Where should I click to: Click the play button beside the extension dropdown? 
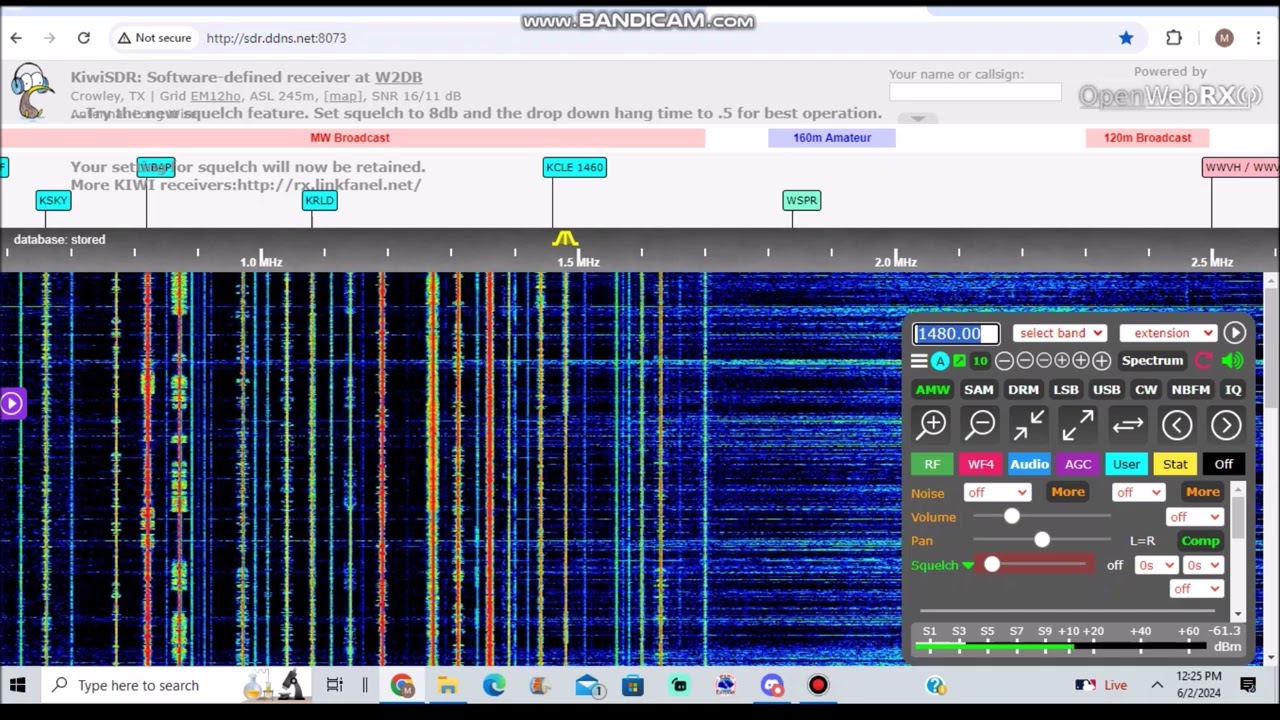(x=1234, y=333)
